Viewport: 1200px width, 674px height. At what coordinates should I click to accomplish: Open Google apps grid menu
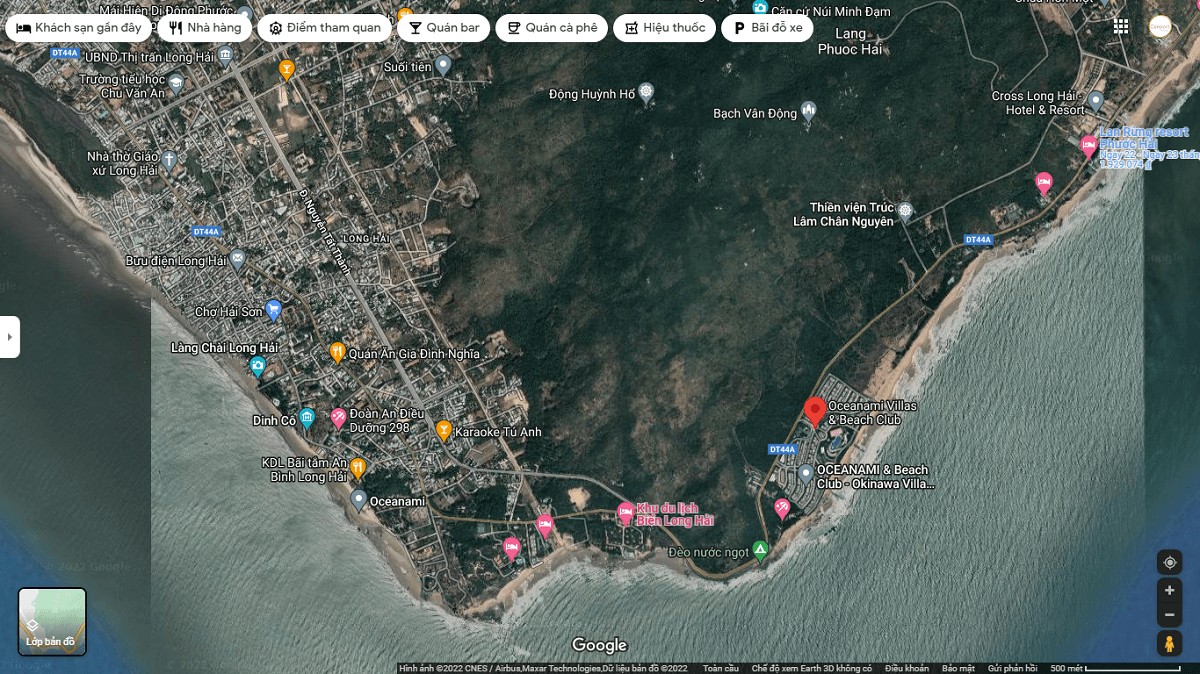[x=1121, y=27]
